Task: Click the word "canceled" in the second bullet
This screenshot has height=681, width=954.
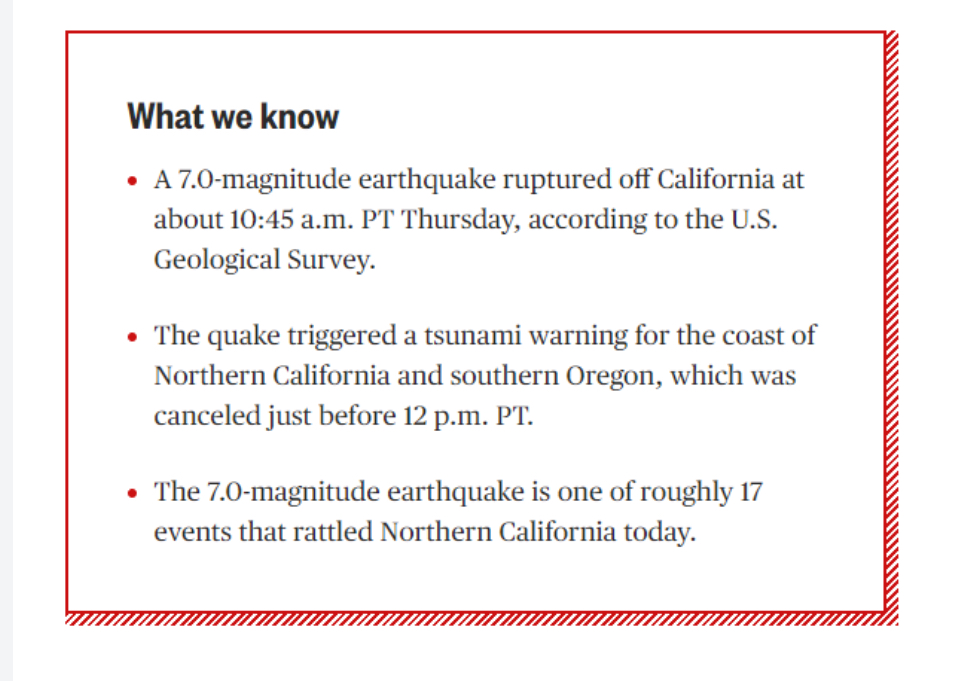Action: (x=207, y=416)
